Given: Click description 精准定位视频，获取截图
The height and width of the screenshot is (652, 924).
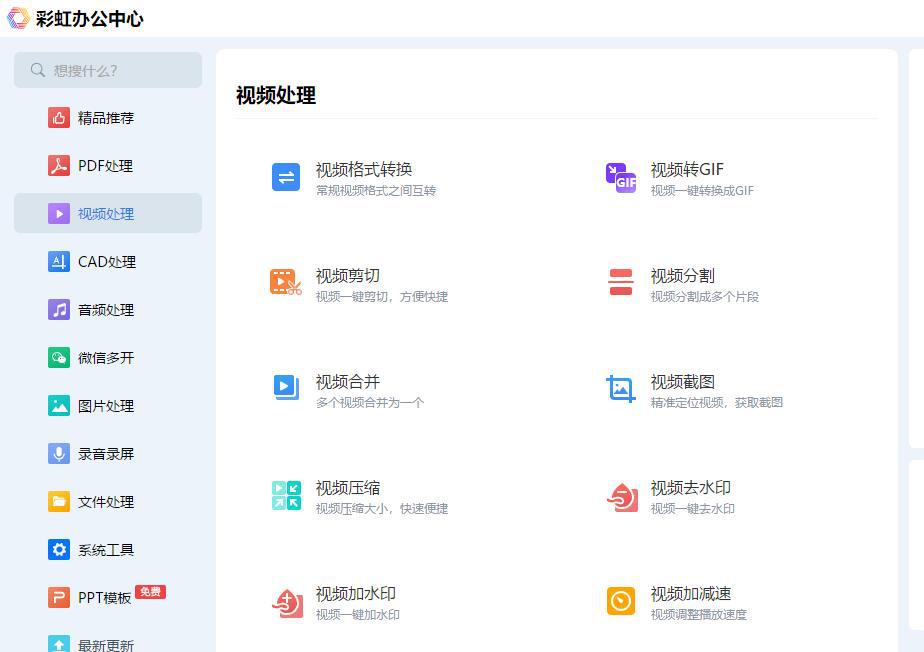Looking at the screenshot, I should click(x=717, y=403).
